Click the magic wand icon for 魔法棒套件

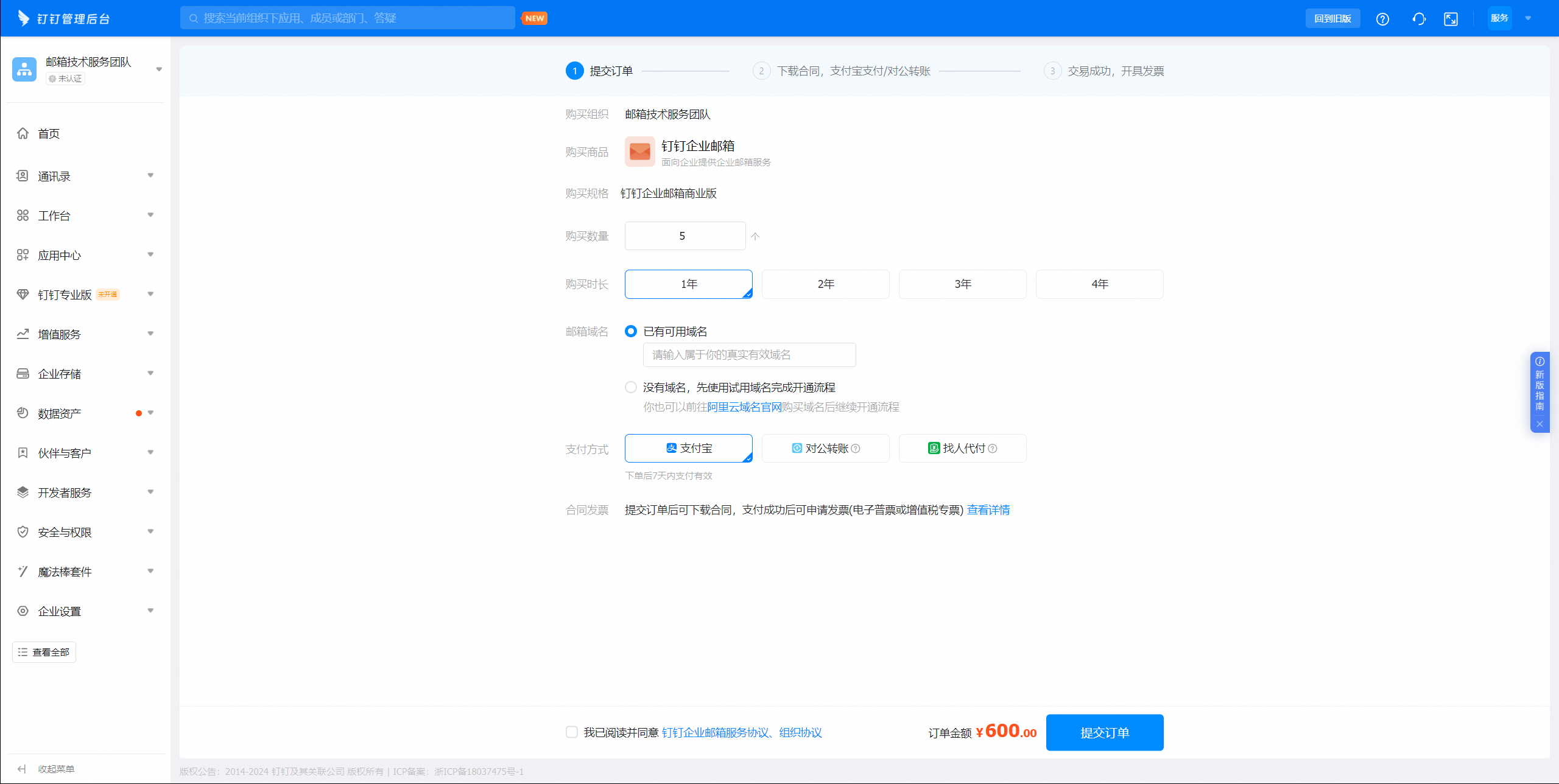[x=23, y=572]
